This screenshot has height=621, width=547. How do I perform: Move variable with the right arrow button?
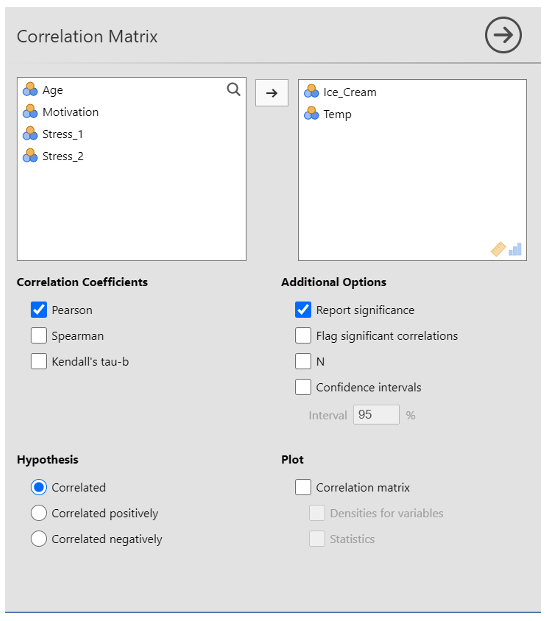[x=272, y=93]
